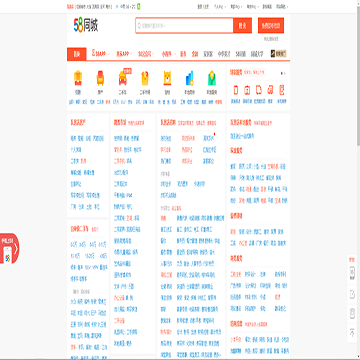Open the yellow dog face pet category icon

click(167, 78)
